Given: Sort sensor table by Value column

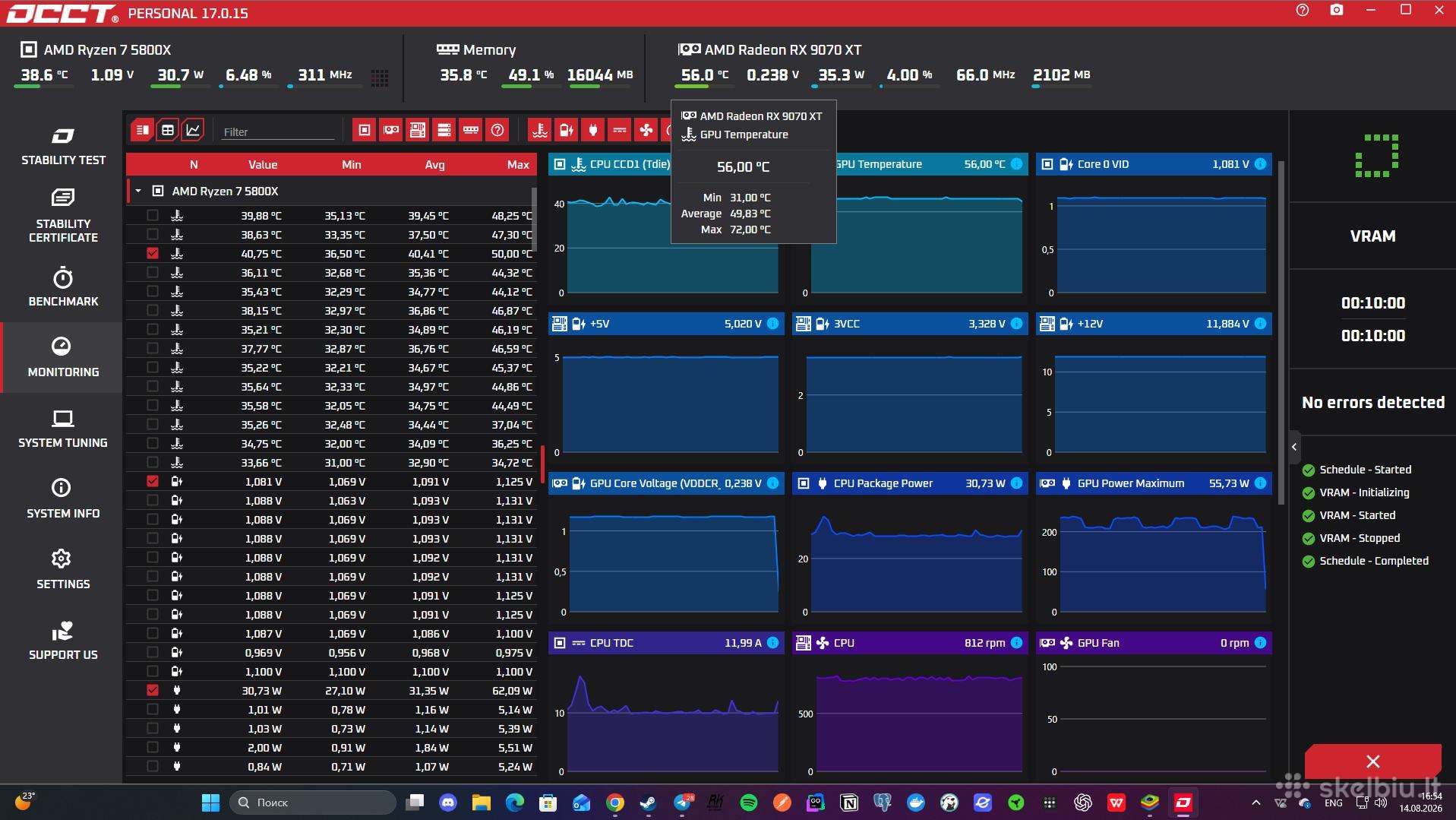Looking at the screenshot, I should tap(263, 164).
